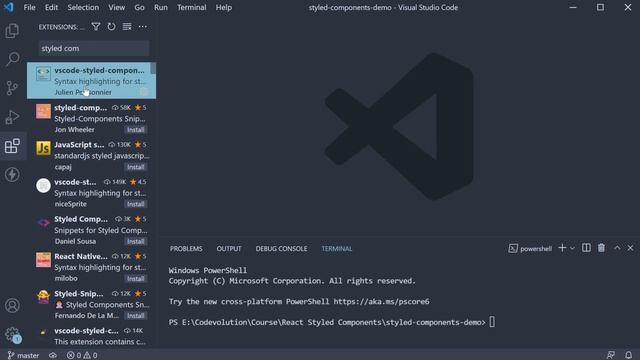Select the vscode-styled-components extension by Julien
Image resolution: width=640 pixels, height=360 pixels.
point(91,80)
